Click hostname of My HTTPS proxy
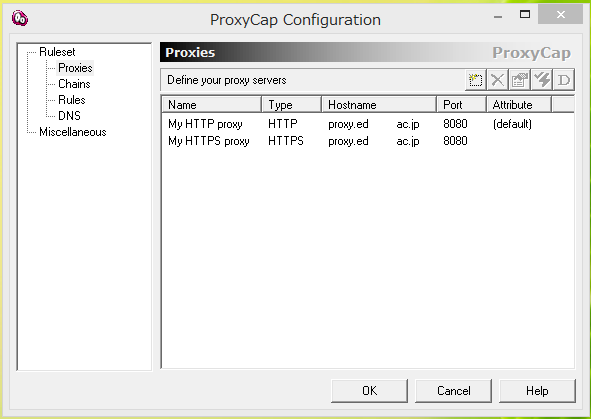The image size is (591, 419). [x=374, y=141]
